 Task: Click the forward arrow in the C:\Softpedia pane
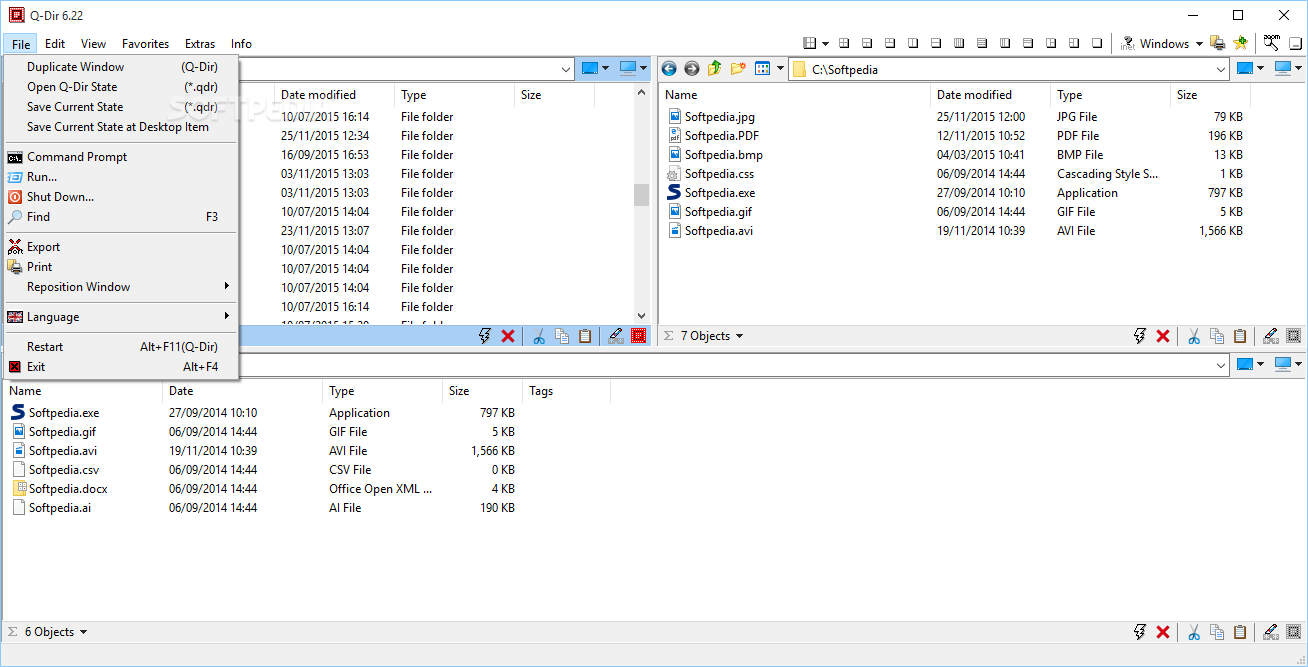(x=691, y=69)
